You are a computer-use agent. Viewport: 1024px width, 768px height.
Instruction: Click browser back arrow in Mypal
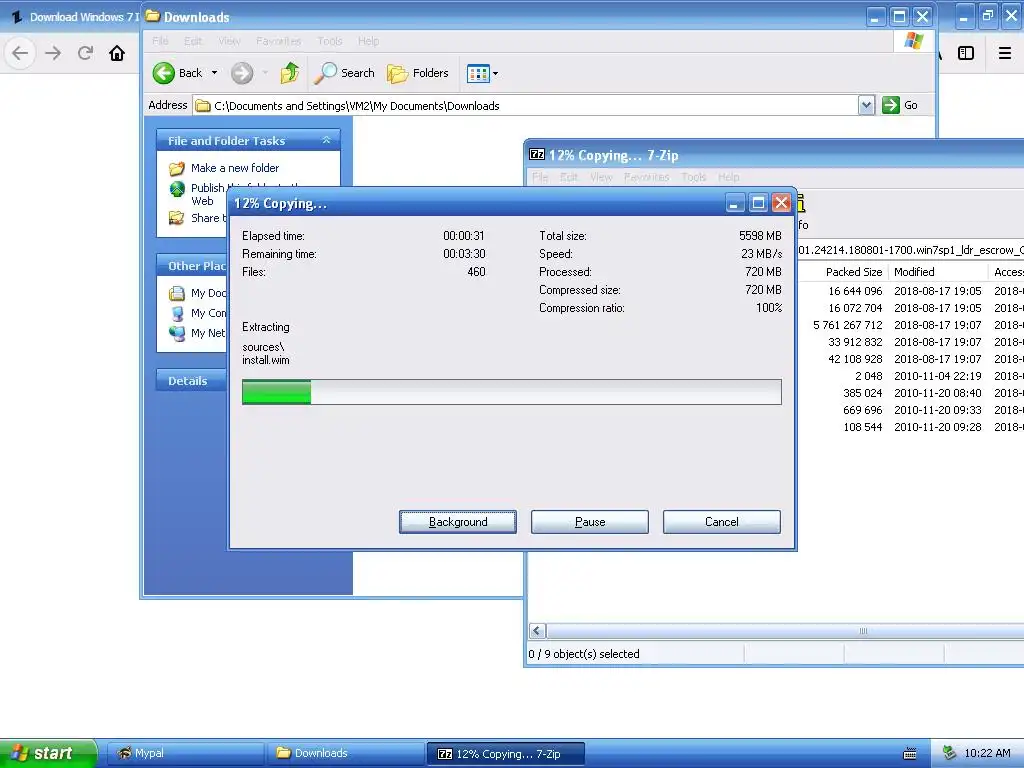click(20, 53)
